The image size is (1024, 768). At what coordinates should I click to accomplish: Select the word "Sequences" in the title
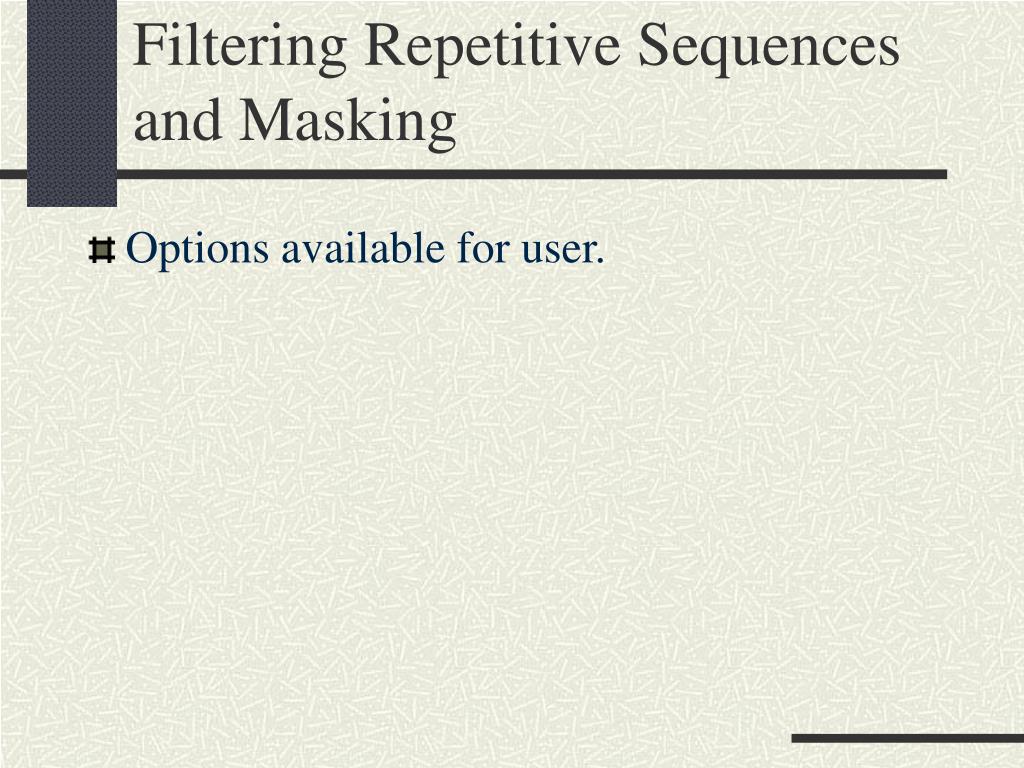(769, 46)
